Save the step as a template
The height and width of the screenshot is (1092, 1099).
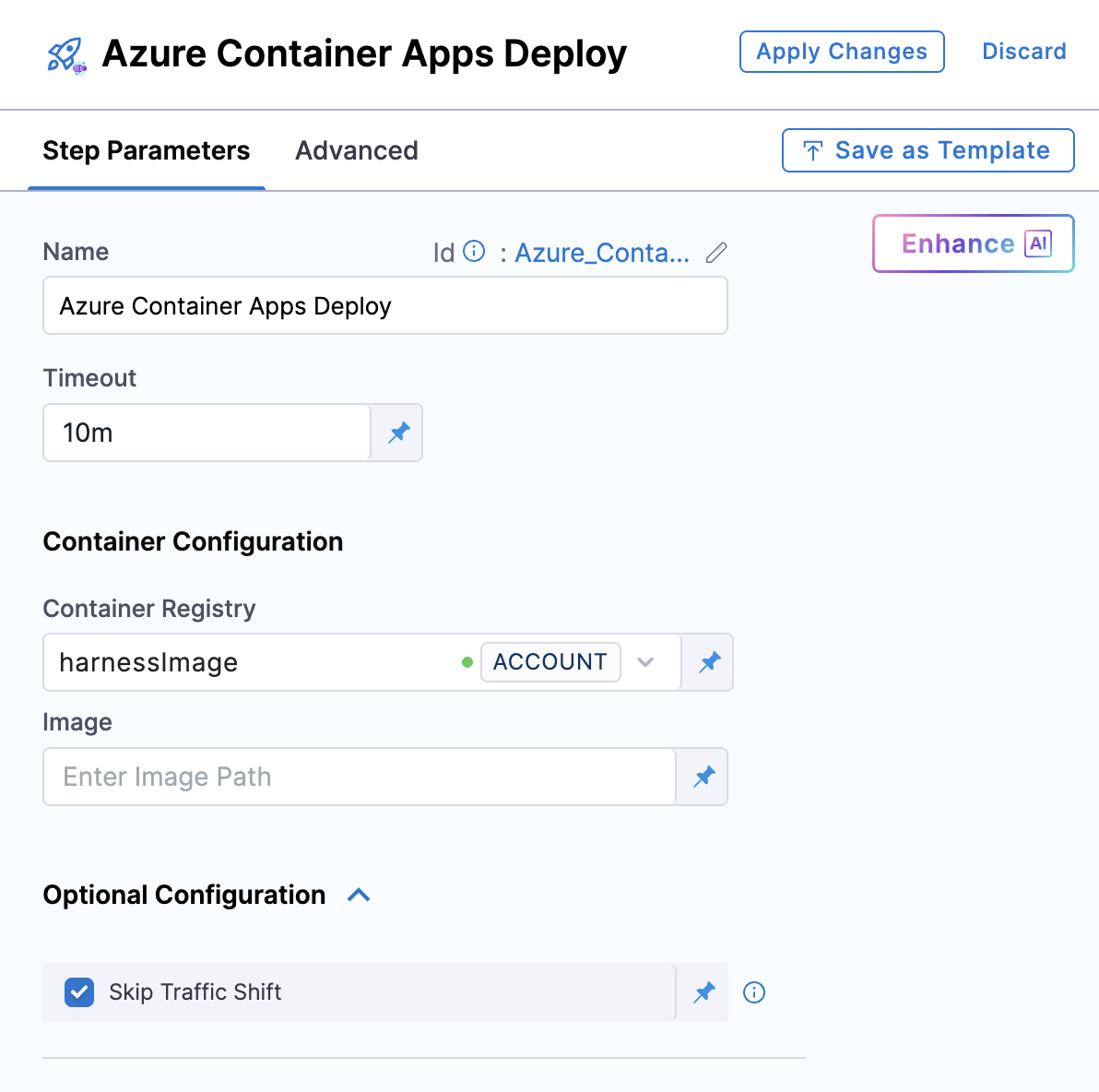pyautogui.click(x=928, y=150)
